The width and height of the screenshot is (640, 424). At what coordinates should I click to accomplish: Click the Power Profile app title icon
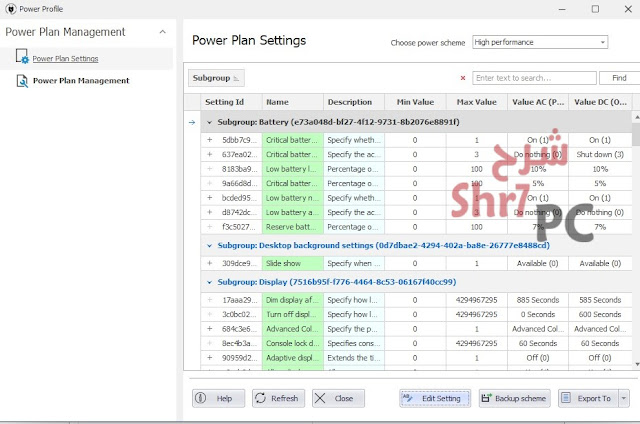[x=11, y=9]
